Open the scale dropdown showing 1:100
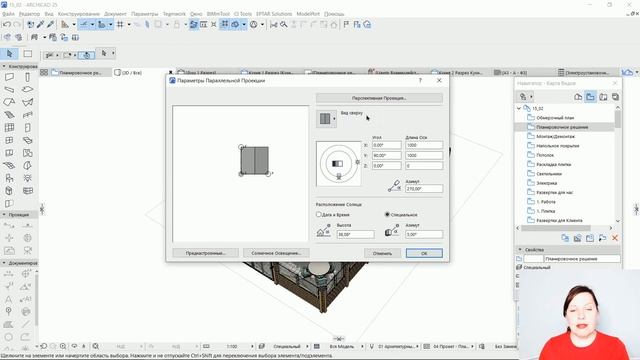 click(x=252, y=346)
